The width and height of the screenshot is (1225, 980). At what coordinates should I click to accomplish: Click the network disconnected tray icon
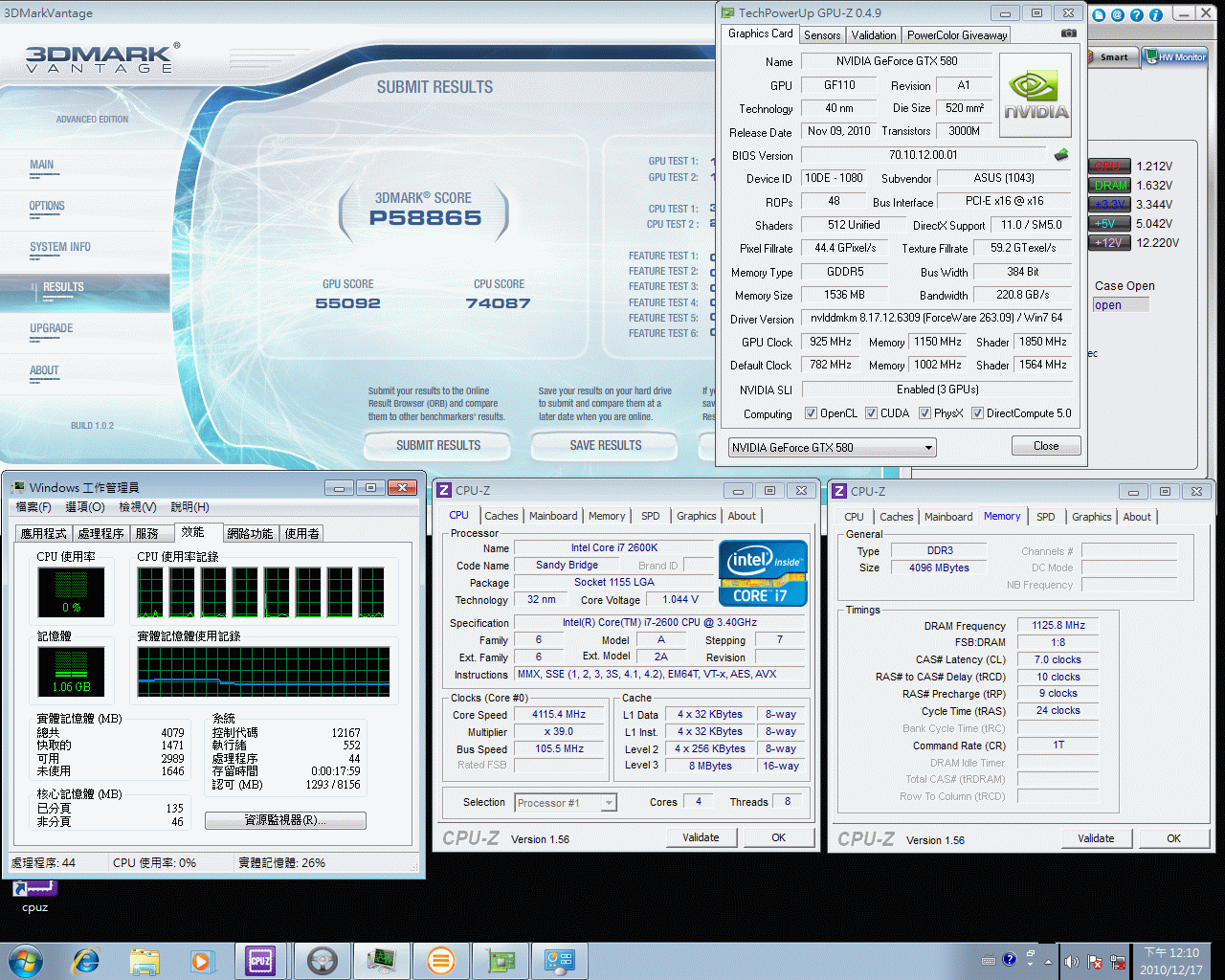(1116, 961)
